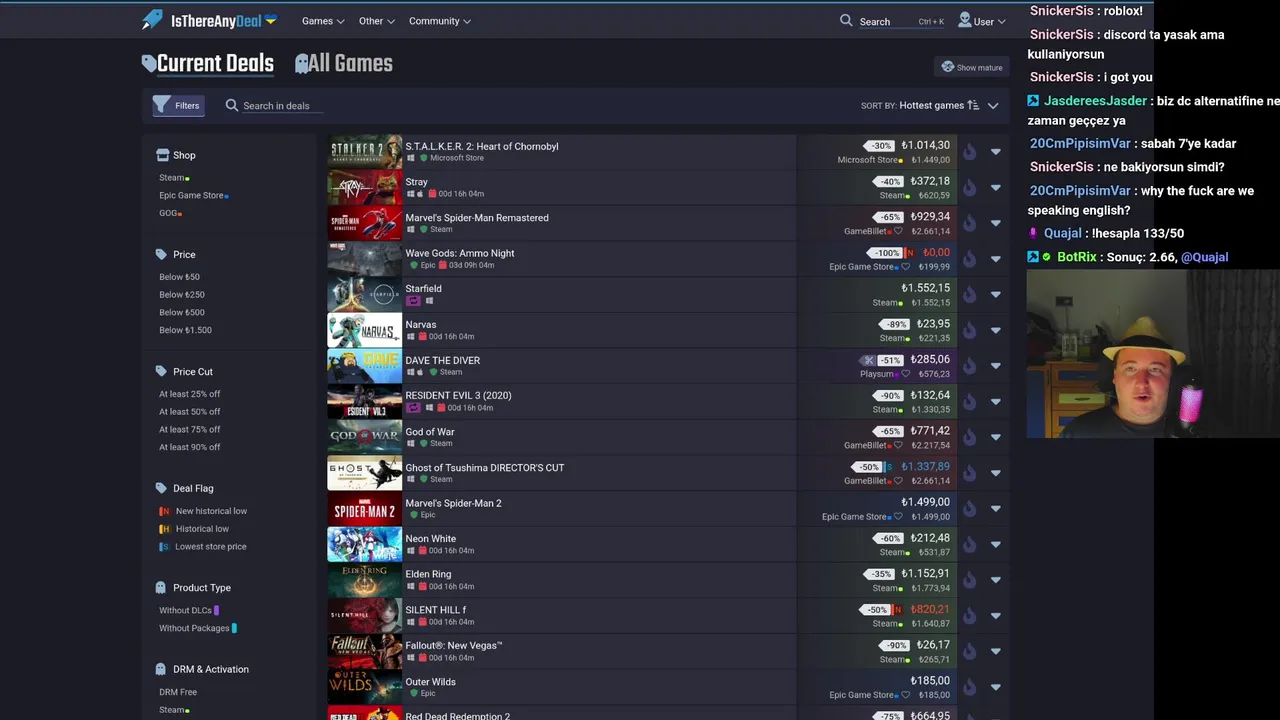Image resolution: width=1280 pixels, height=720 pixels.
Task: Click the IsThereAnyDeal logo
Action: (x=209, y=20)
